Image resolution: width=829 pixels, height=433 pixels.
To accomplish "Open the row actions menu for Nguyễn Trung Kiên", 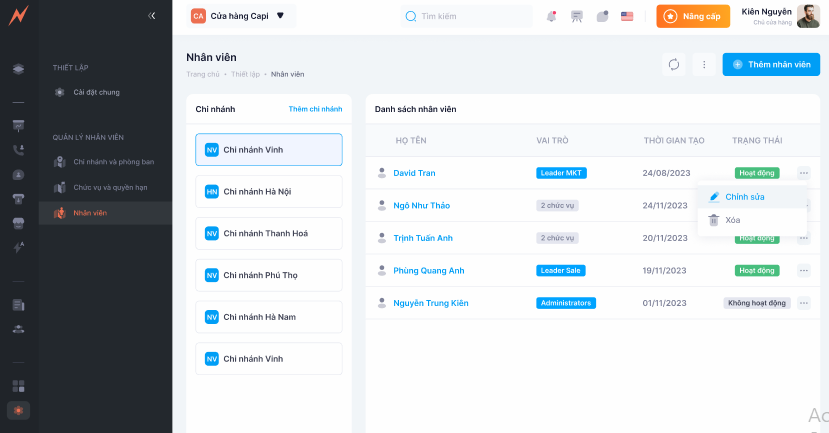I will [803, 303].
